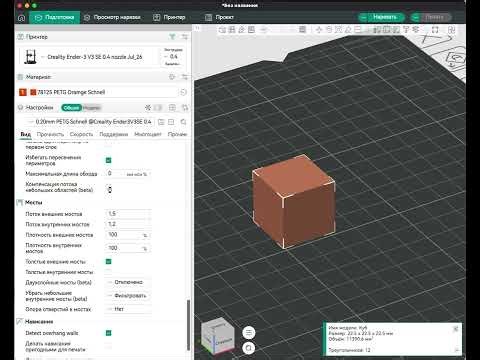Click the Мосты section header
The width and height of the screenshot is (480, 360).
pos(33,203)
